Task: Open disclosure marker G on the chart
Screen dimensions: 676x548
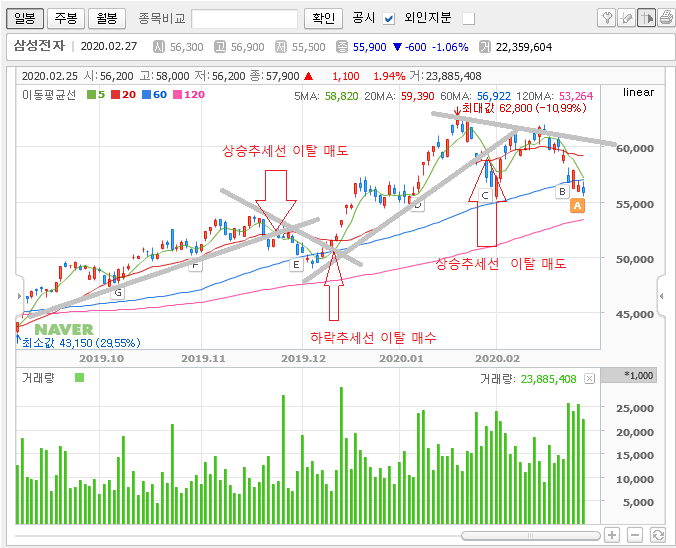Action: pyautogui.click(x=118, y=293)
